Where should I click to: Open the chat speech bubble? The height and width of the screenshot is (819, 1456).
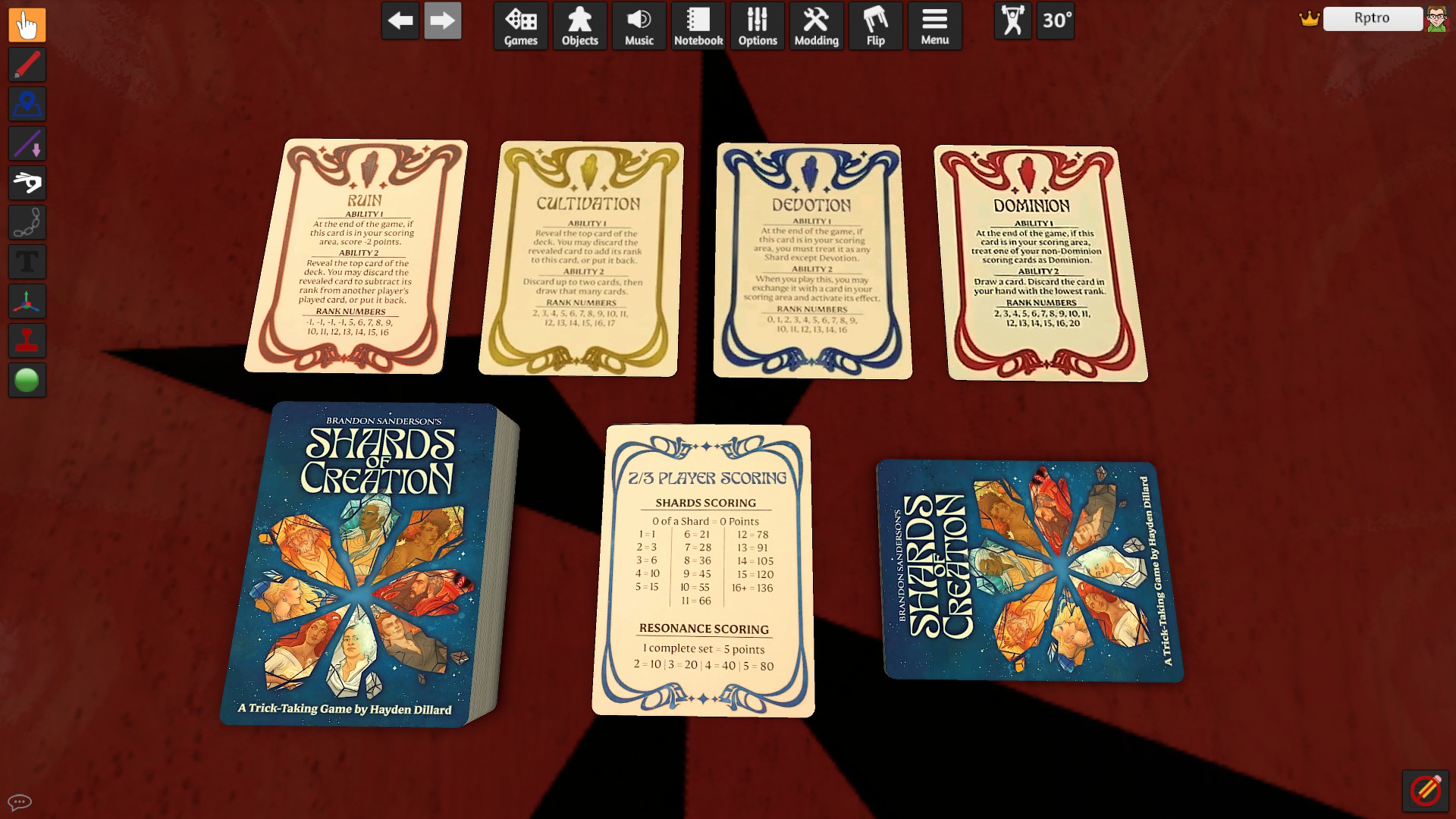(x=19, y=802)
